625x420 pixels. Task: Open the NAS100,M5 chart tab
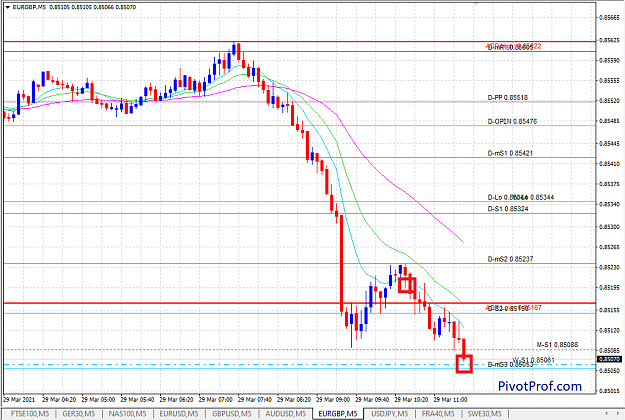[x=127, y=414]
